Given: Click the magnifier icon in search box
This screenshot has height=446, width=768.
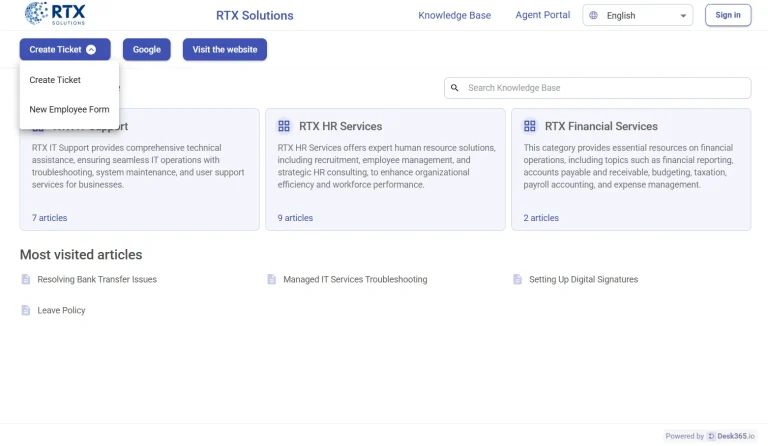Looking at the screenshot, I should (x=455, y=88).
